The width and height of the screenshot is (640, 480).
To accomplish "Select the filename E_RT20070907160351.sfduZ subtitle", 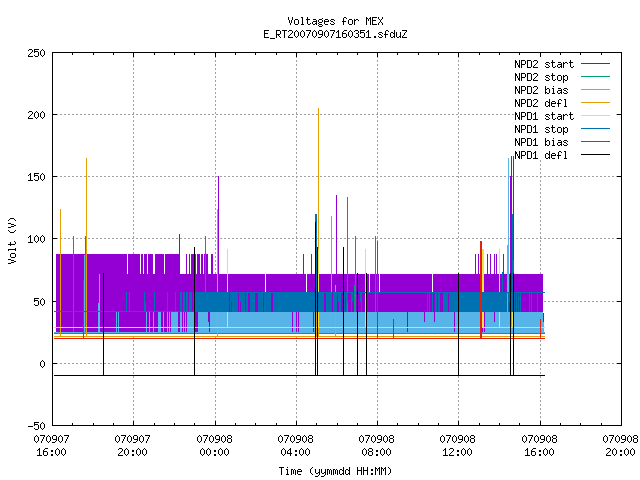I will (335, 34).
